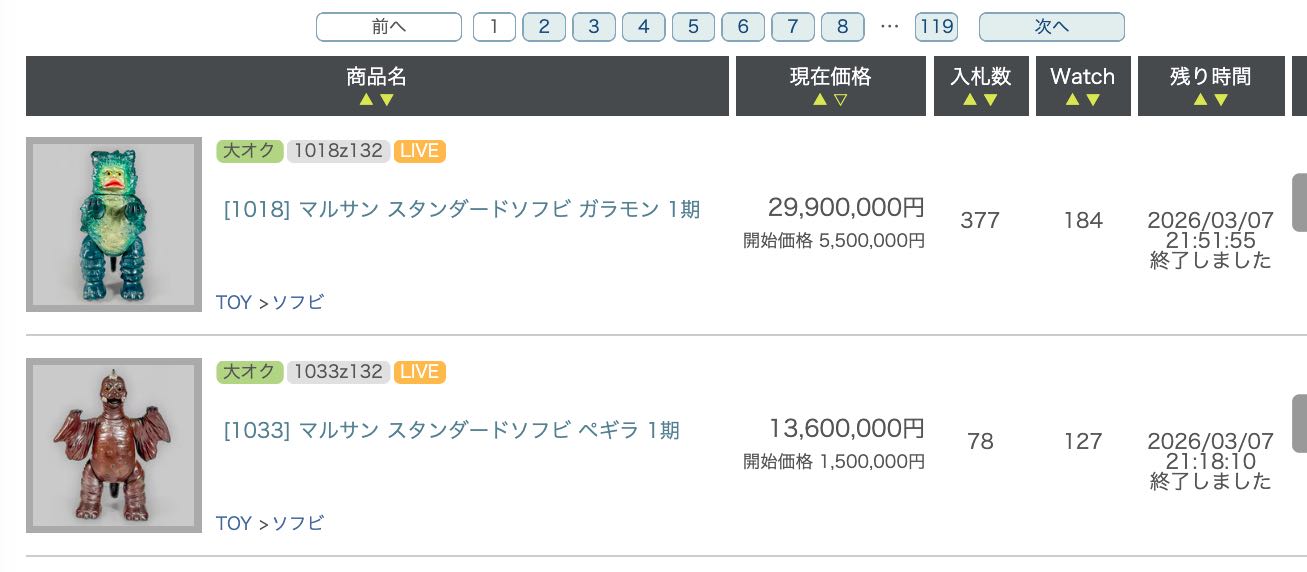The height and width of the screenshot is (572, 1307).
Task: Sort product name ascending arrow
Action: click(x=366, y=100)
